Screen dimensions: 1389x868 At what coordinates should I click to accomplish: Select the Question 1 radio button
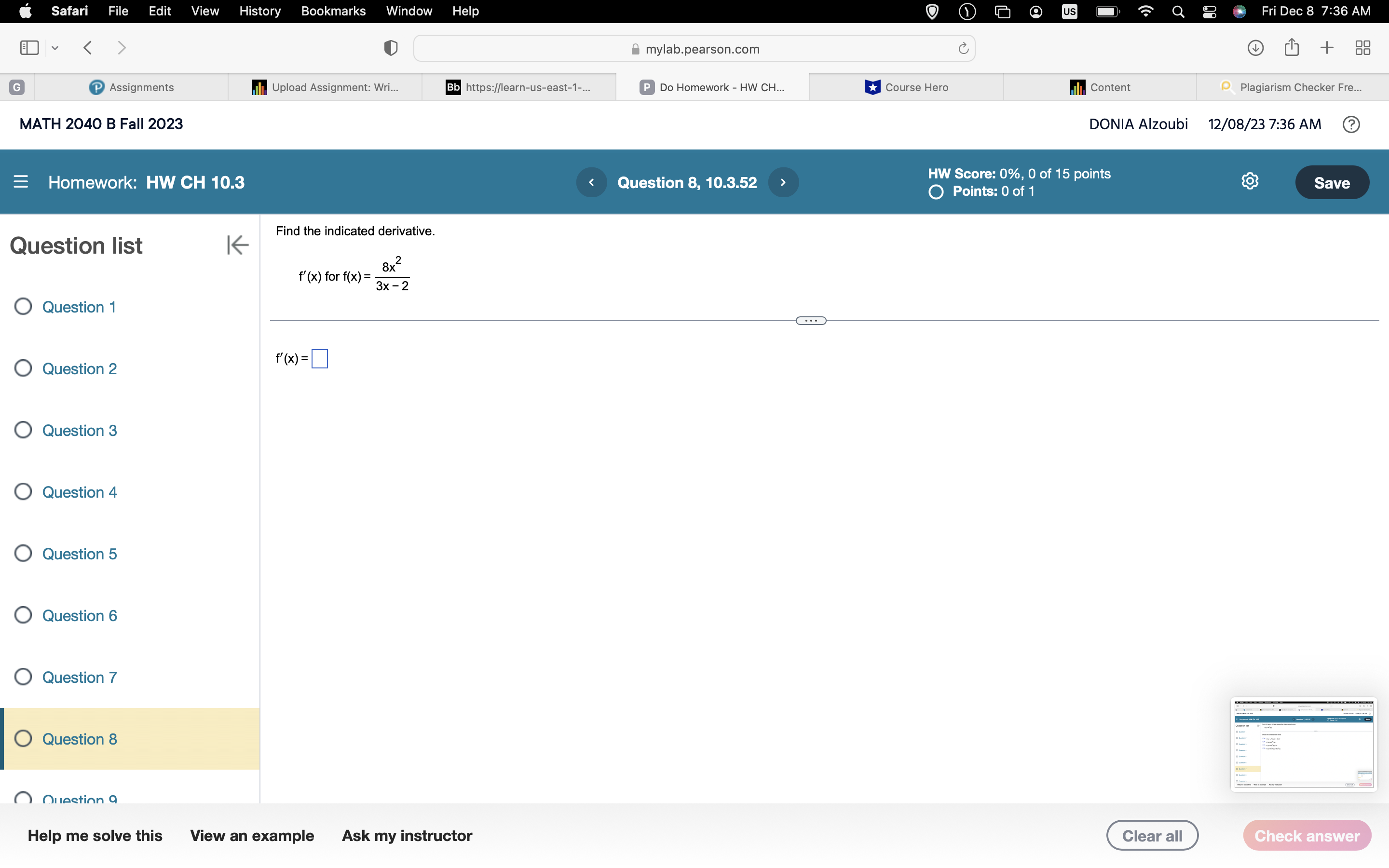[23, 307]
